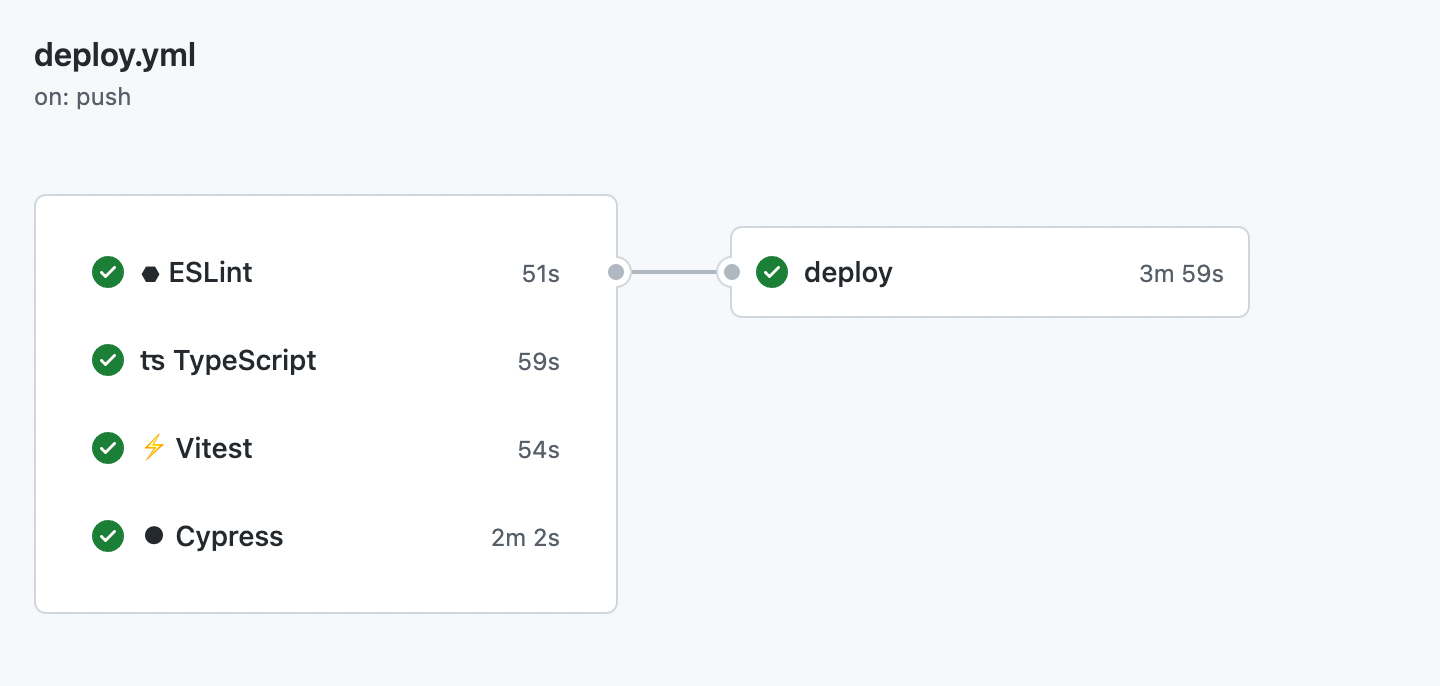
Task: Click the lightning bolt icon before Vitest
Action: (153, 448)
